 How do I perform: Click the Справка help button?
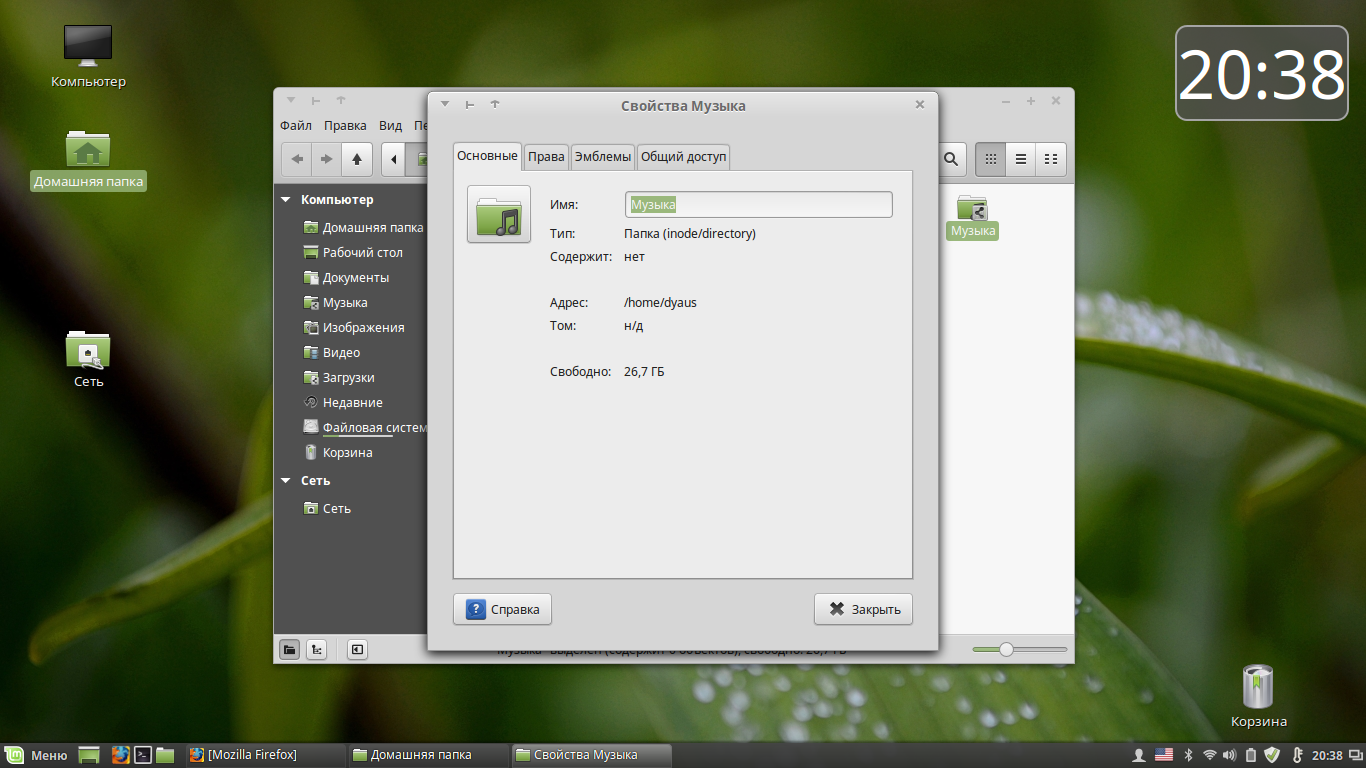[502, 609]
